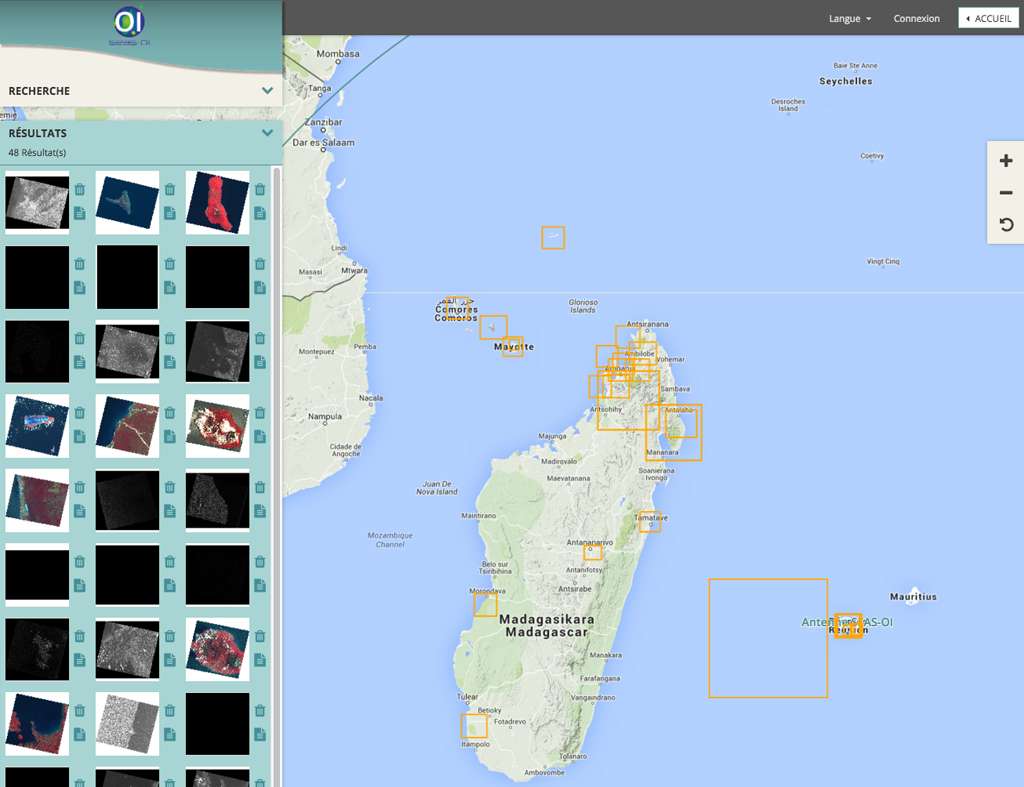Open details for blue bay red coast result
The width and height of the screenshot is (1024, 787).
pyautogui.click(x=80, y=734)
